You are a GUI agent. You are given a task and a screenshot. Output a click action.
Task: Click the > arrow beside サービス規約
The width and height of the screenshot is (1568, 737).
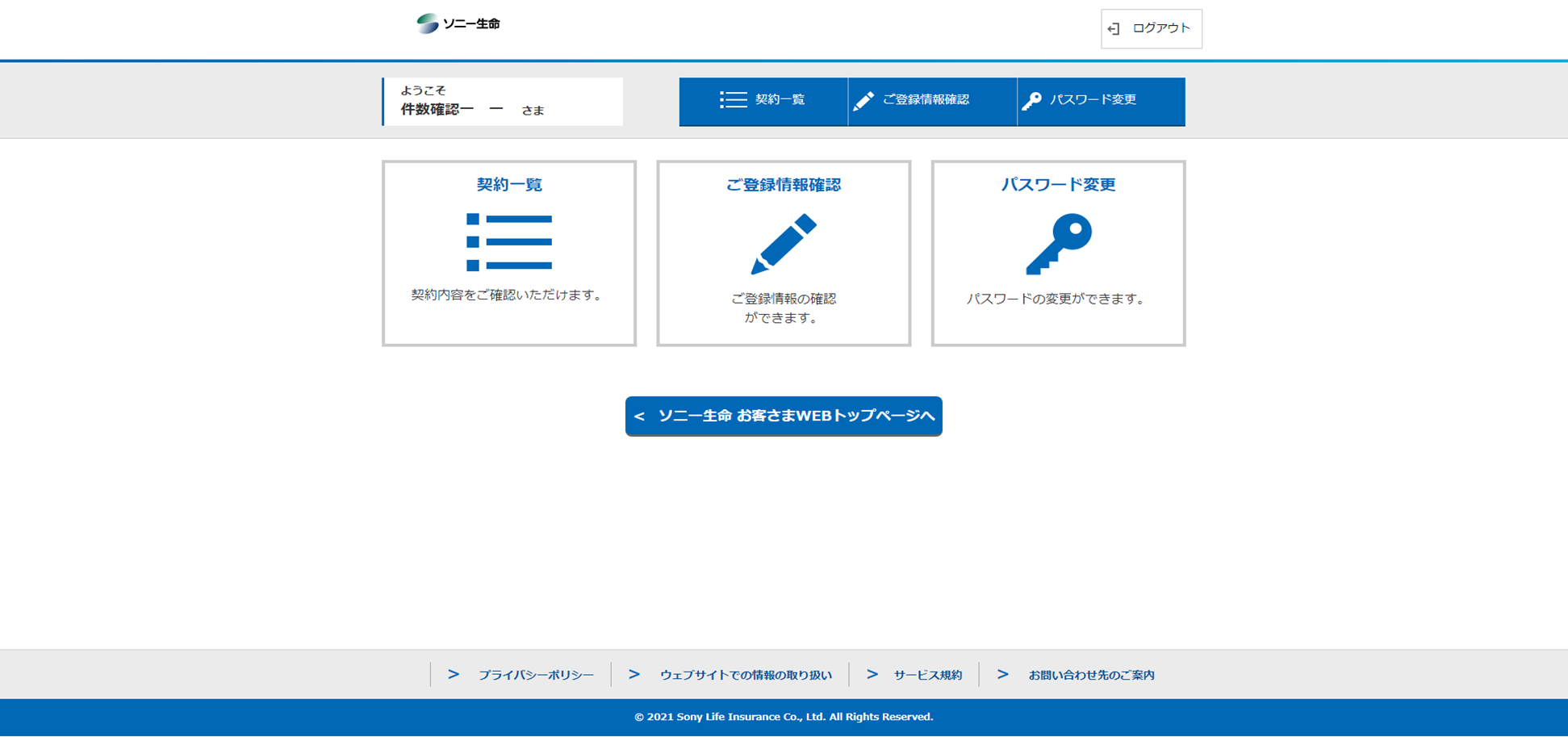click(872, 674)
